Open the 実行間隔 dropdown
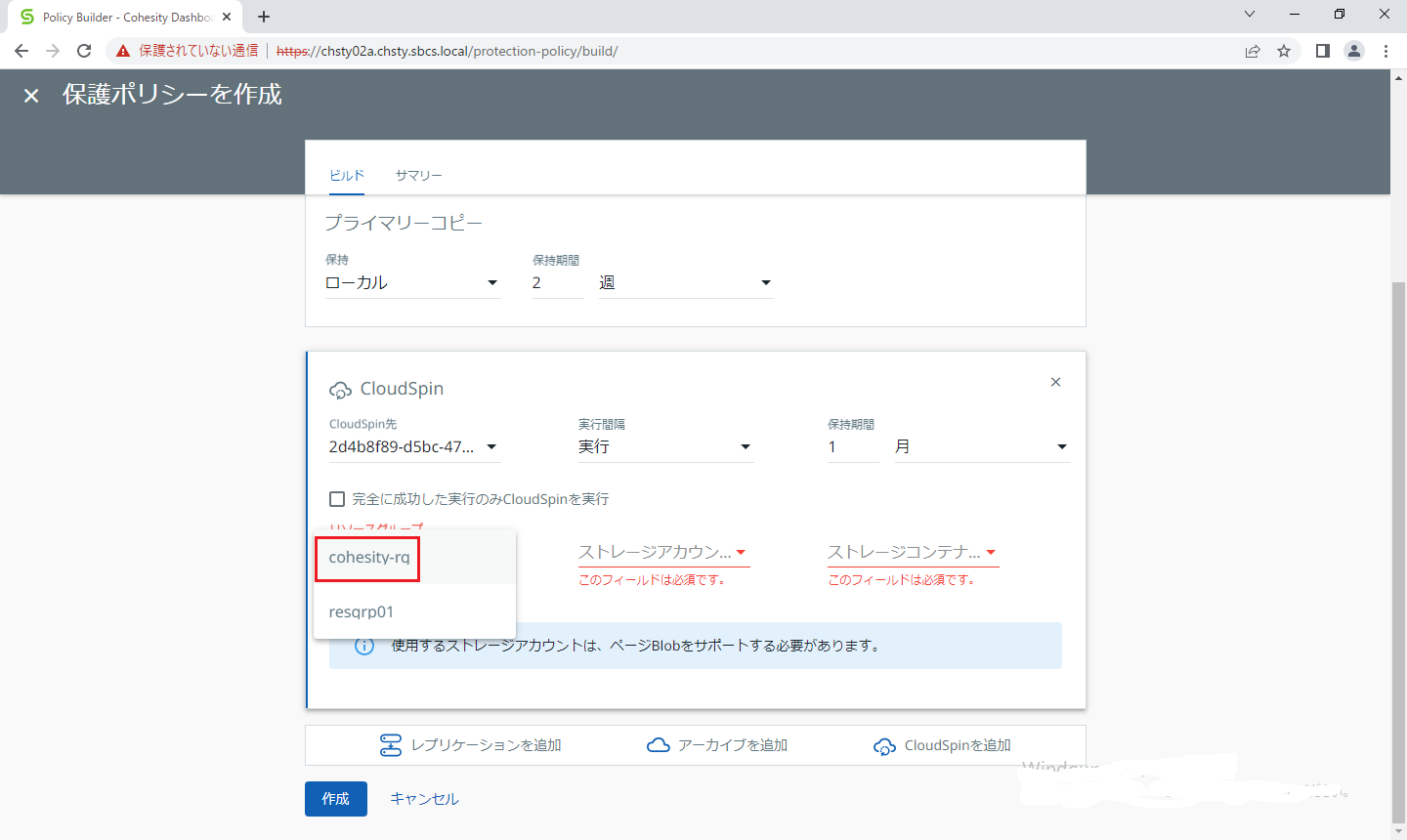This screenshot has height=840, width=1407. point(665,447)
